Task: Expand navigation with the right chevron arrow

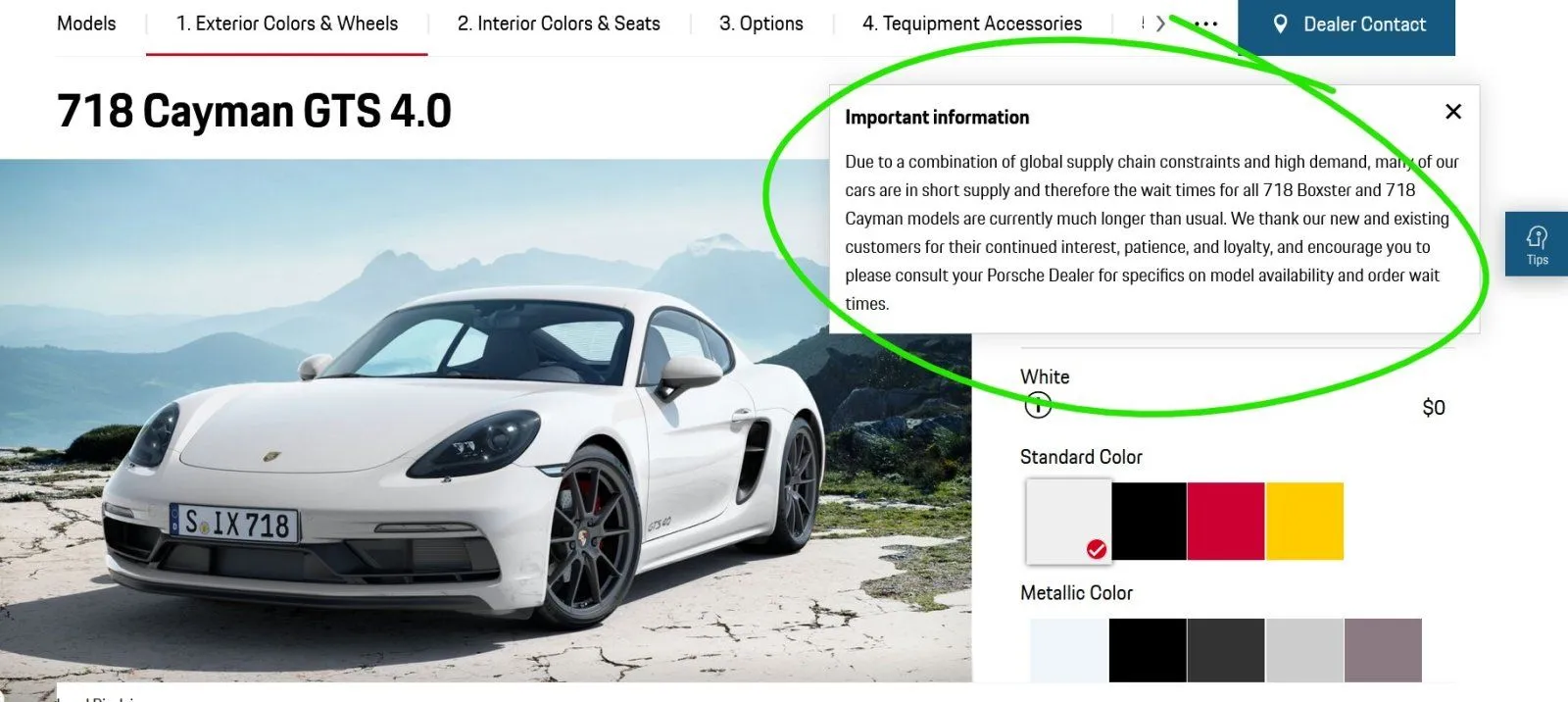Action: [1160, 24]
